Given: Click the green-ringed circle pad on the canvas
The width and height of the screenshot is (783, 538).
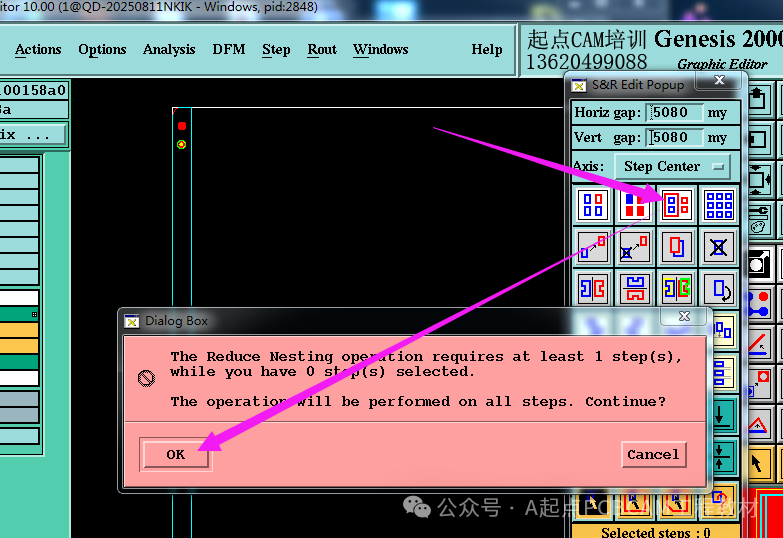Looking at the screenshot, I should (x=181, y=144).
